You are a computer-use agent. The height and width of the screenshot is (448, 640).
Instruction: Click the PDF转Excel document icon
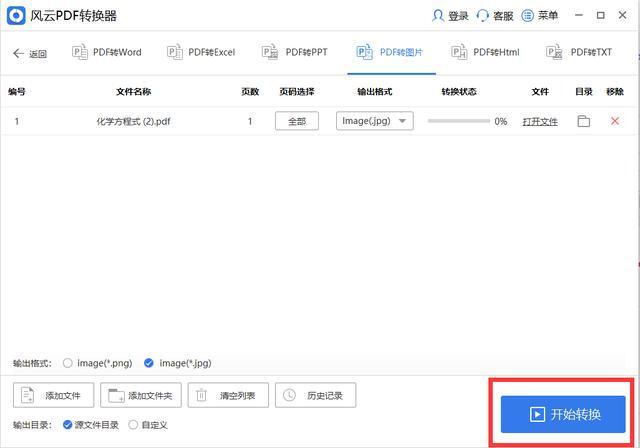coord(175,52)
